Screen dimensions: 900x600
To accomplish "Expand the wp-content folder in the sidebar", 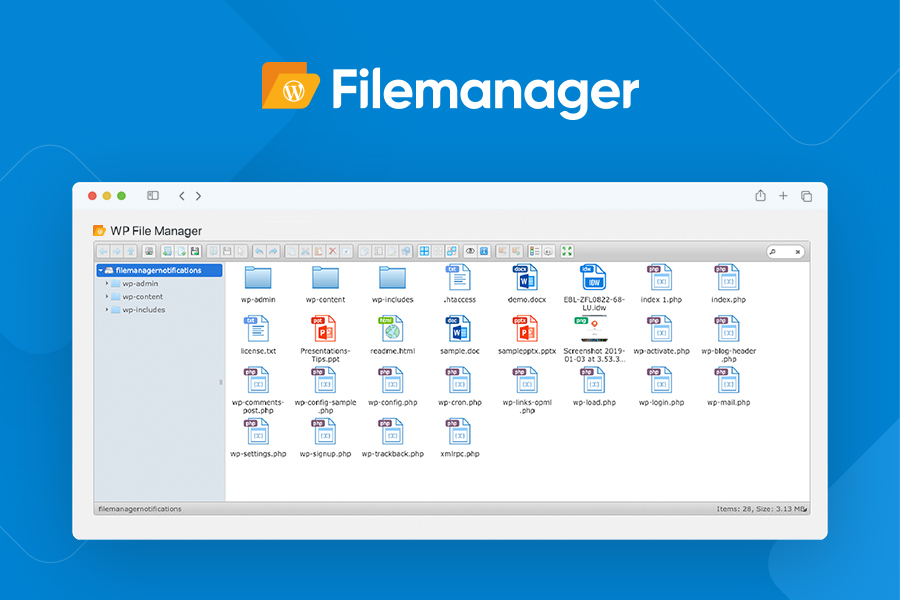I will pos(106,296).
